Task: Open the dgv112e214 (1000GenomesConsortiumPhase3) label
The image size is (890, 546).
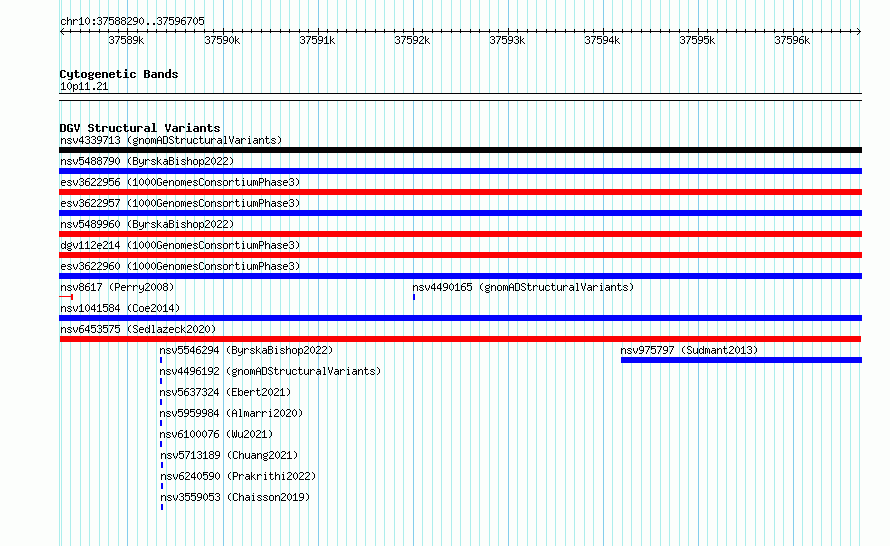Action: [180, 245]
